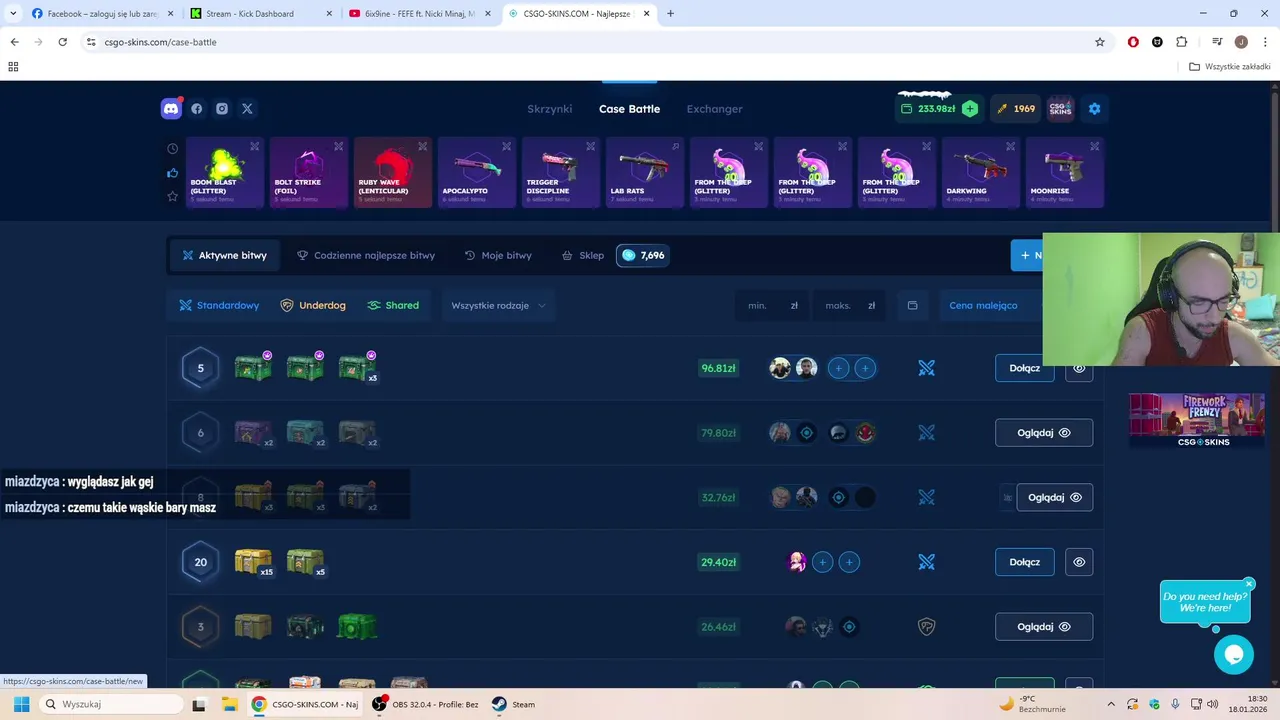Open the Sklep tab
Screen dimensions: 1280x720
tap(583, 255)
